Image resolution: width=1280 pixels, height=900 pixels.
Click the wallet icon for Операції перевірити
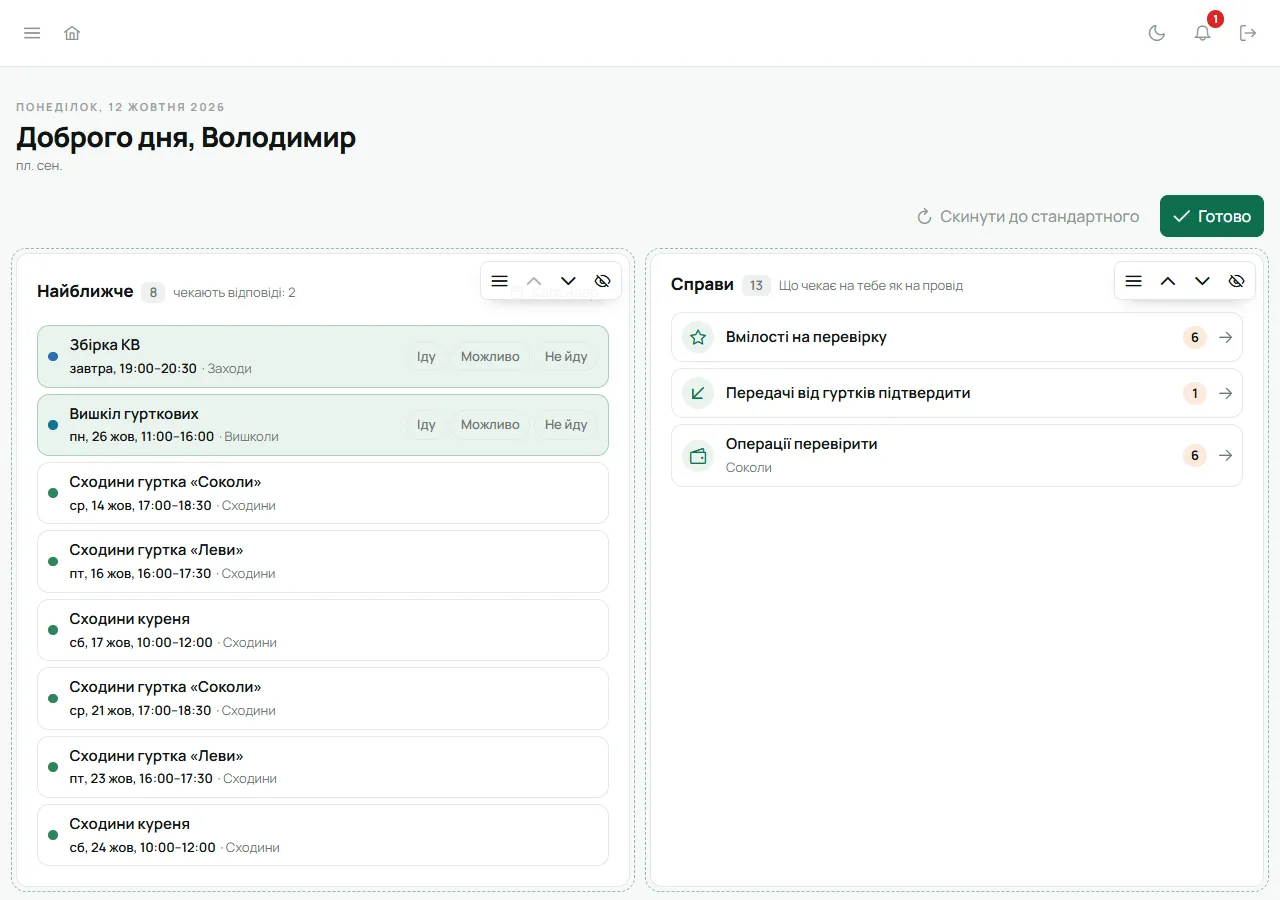pos(698,456)
